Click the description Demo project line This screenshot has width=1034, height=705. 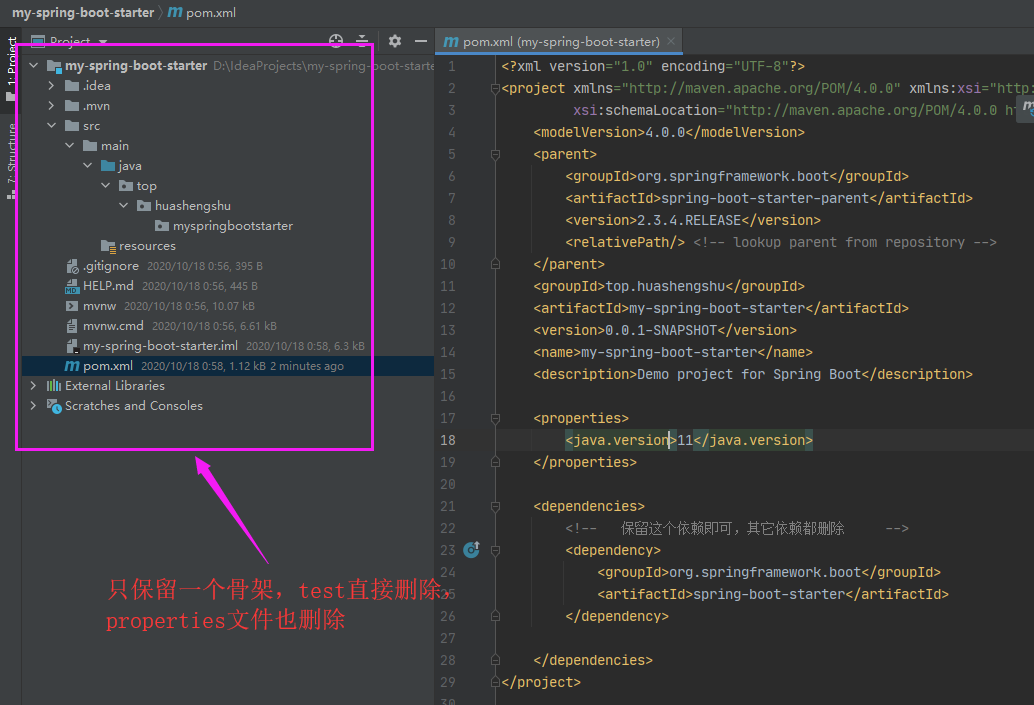tap(752, 375)
